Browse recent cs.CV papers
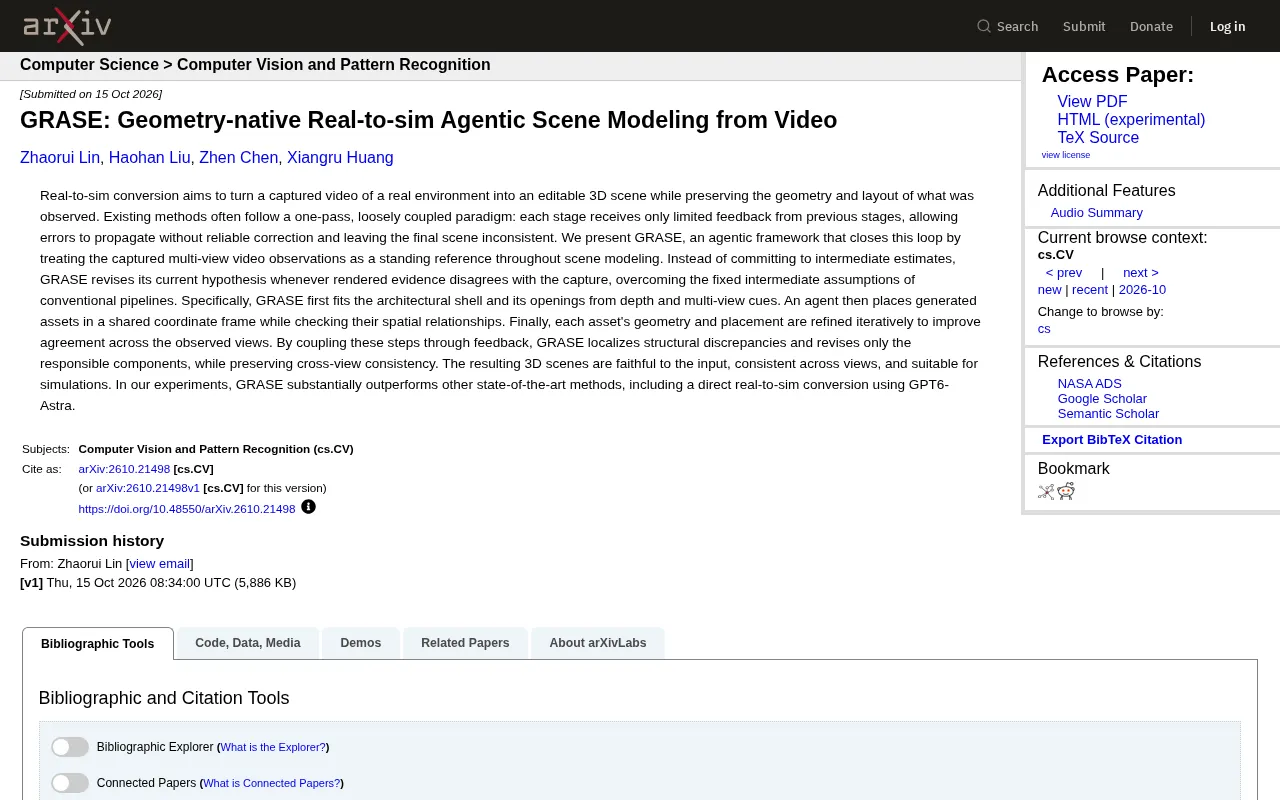Screen dimensions: 1280x800 [x=1090, y=290]
